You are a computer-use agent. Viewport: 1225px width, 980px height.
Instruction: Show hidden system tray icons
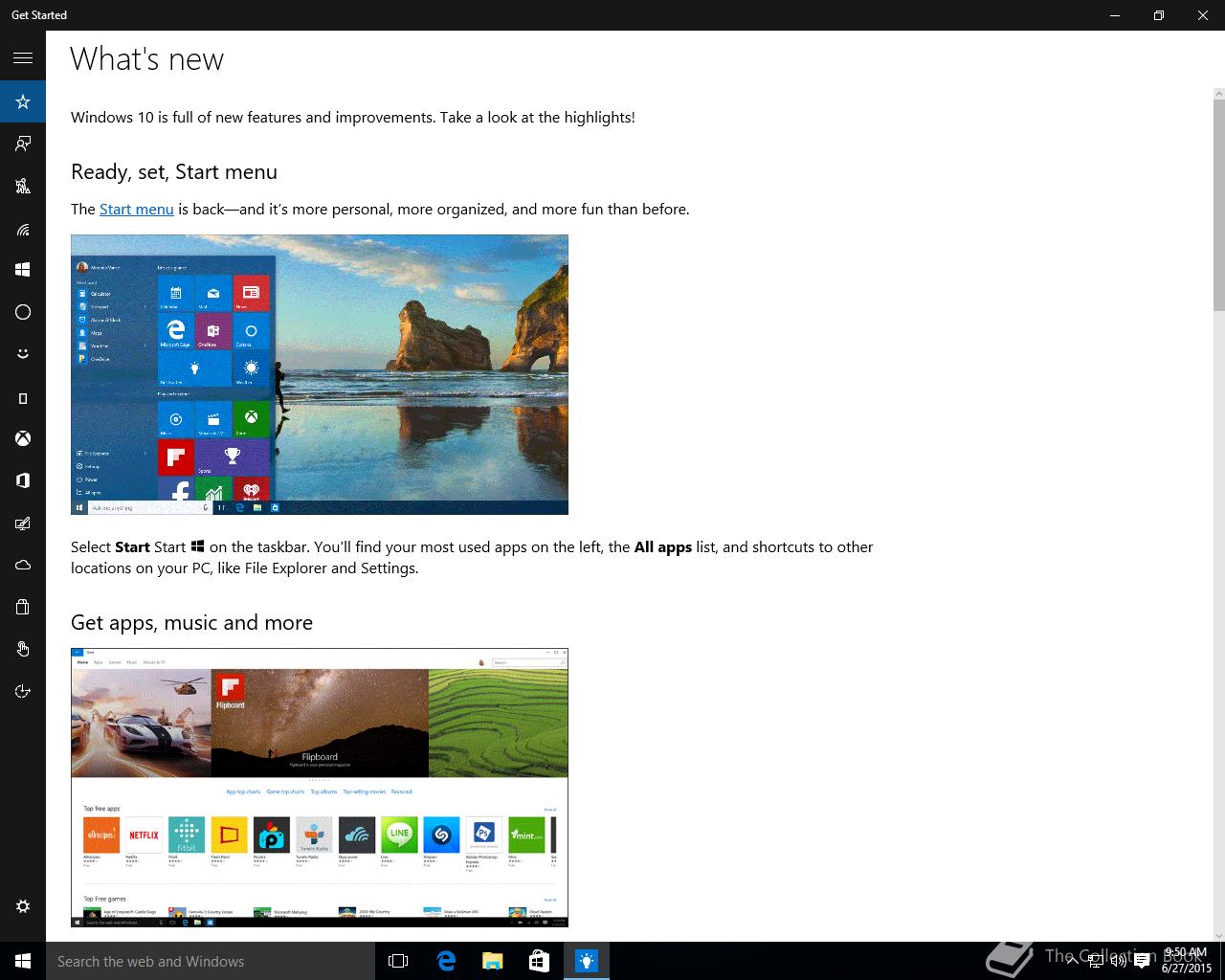[x=1073, y=961]
